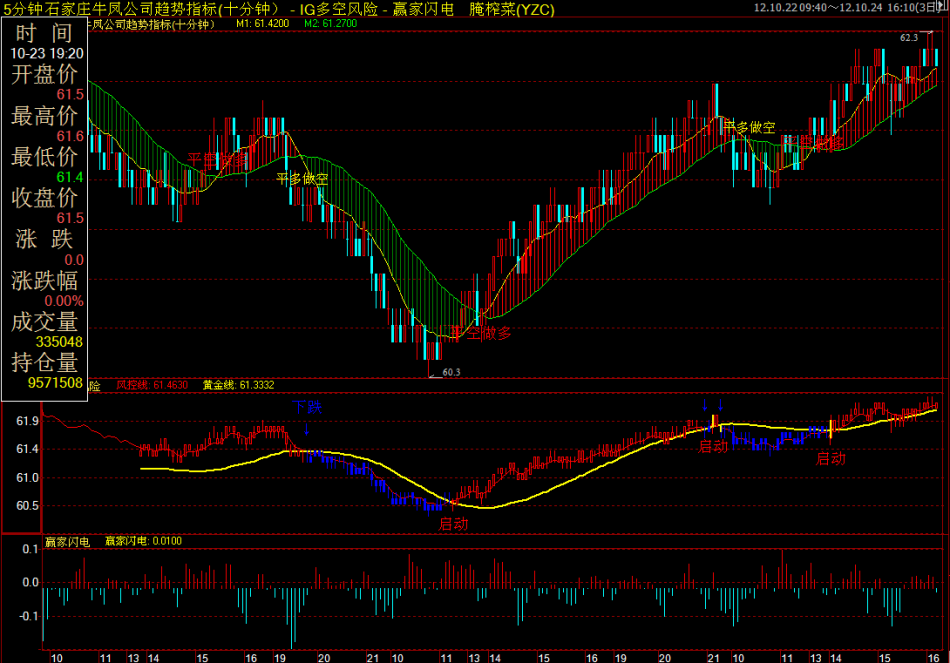Select the 启动 marker at the trough bottom
This screenshot has height=663, width=950.
coord(453,522)
